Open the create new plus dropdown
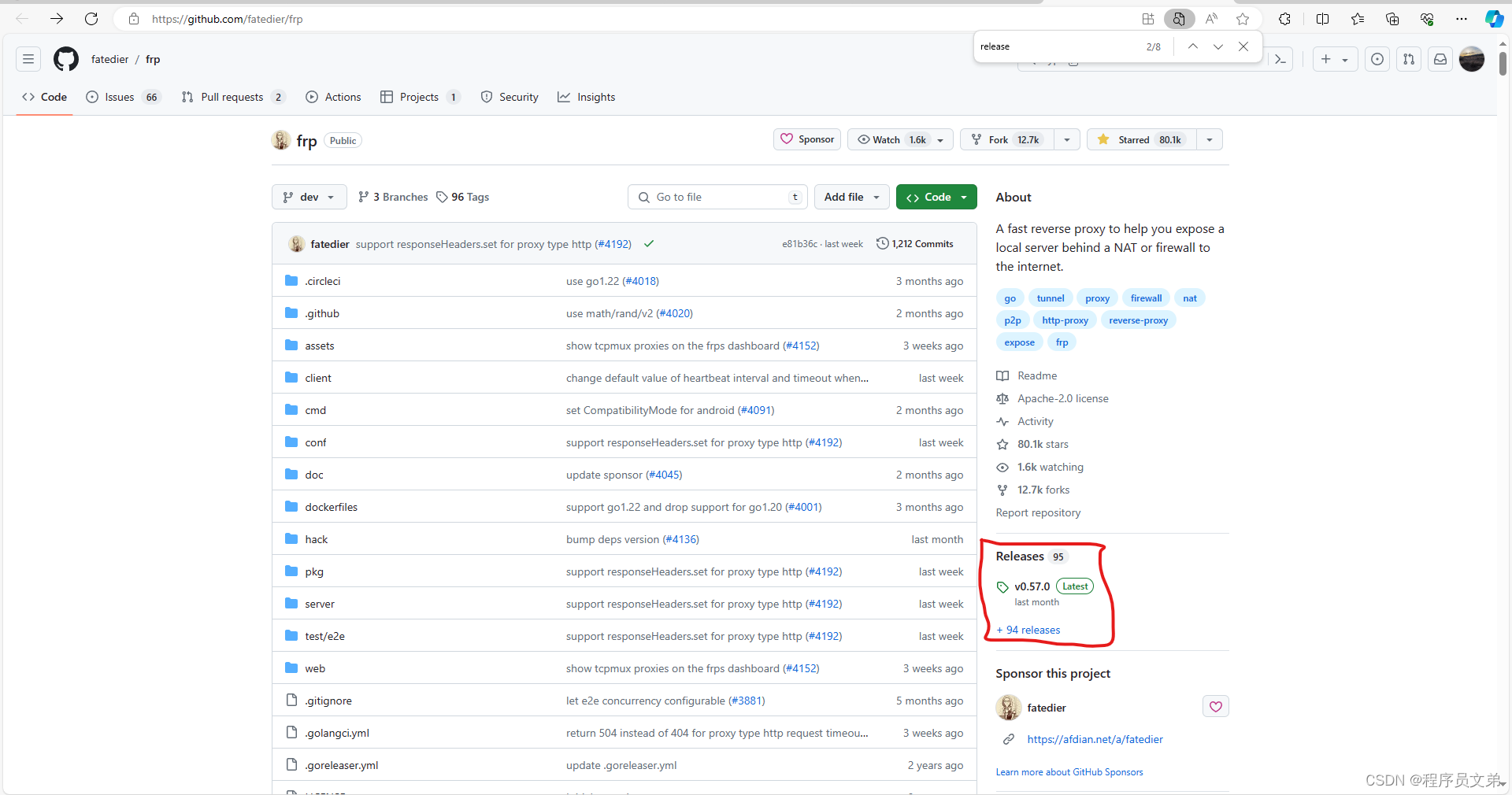Screen dimensions: 1512x795 pos(1335,59)
